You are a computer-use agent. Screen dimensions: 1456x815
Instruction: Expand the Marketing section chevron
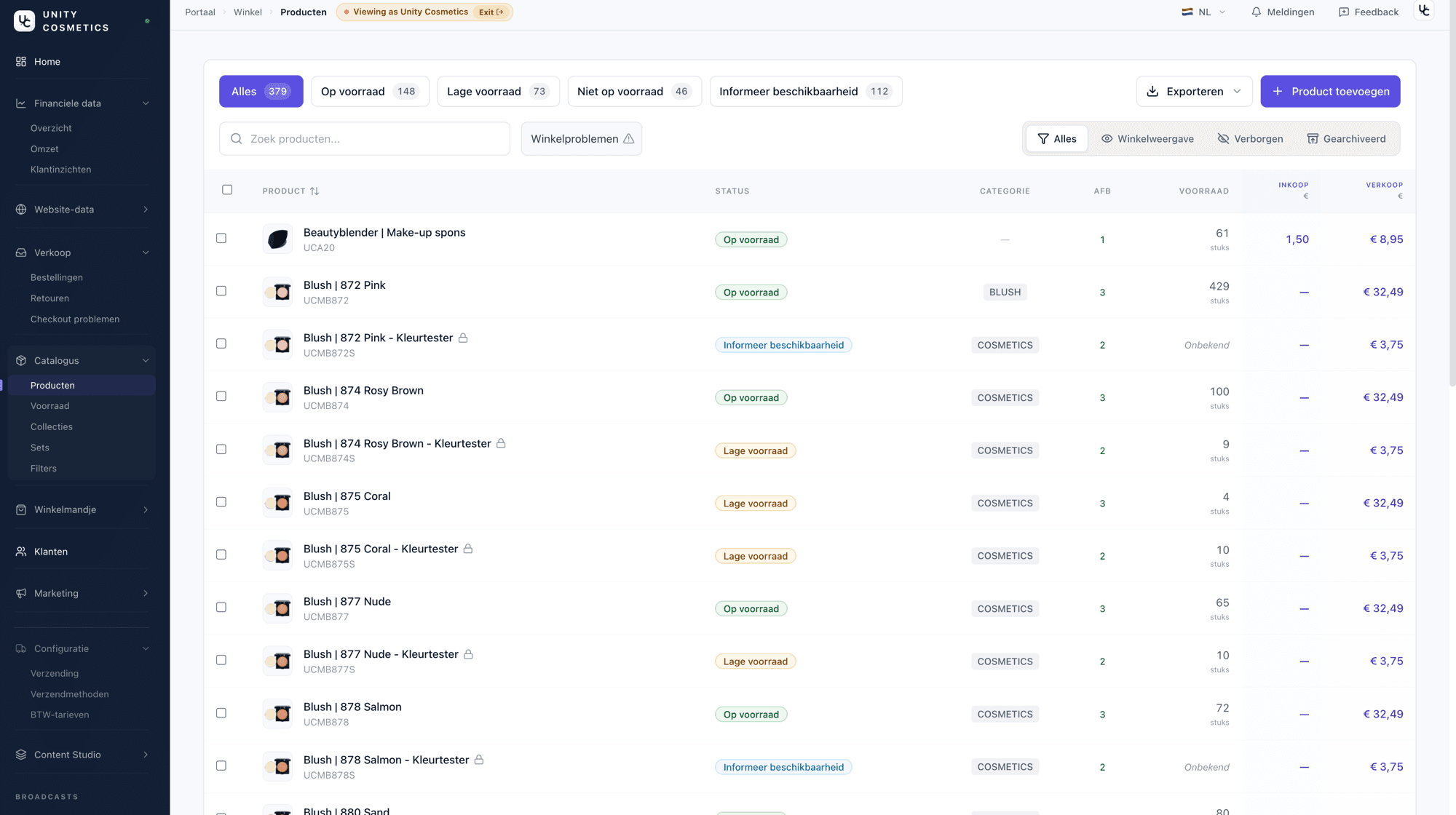coord(146,594)
